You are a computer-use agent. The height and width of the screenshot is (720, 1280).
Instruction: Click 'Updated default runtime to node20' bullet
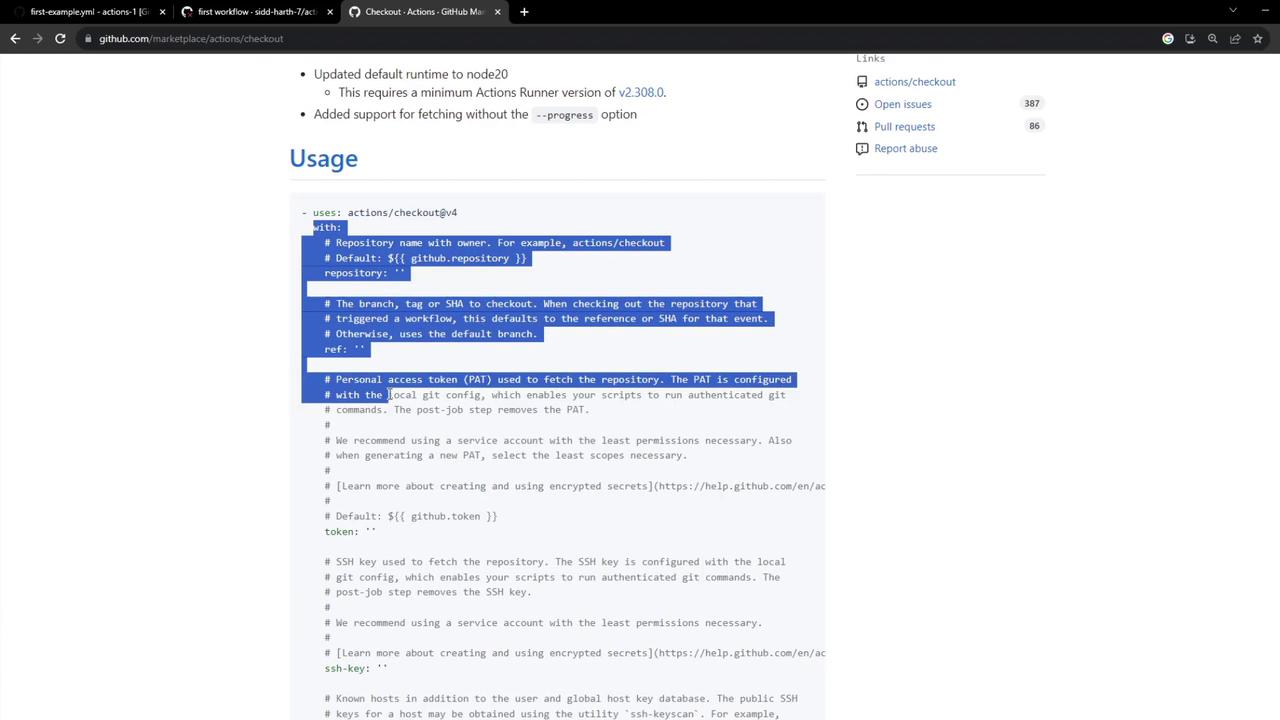(411, 74)
